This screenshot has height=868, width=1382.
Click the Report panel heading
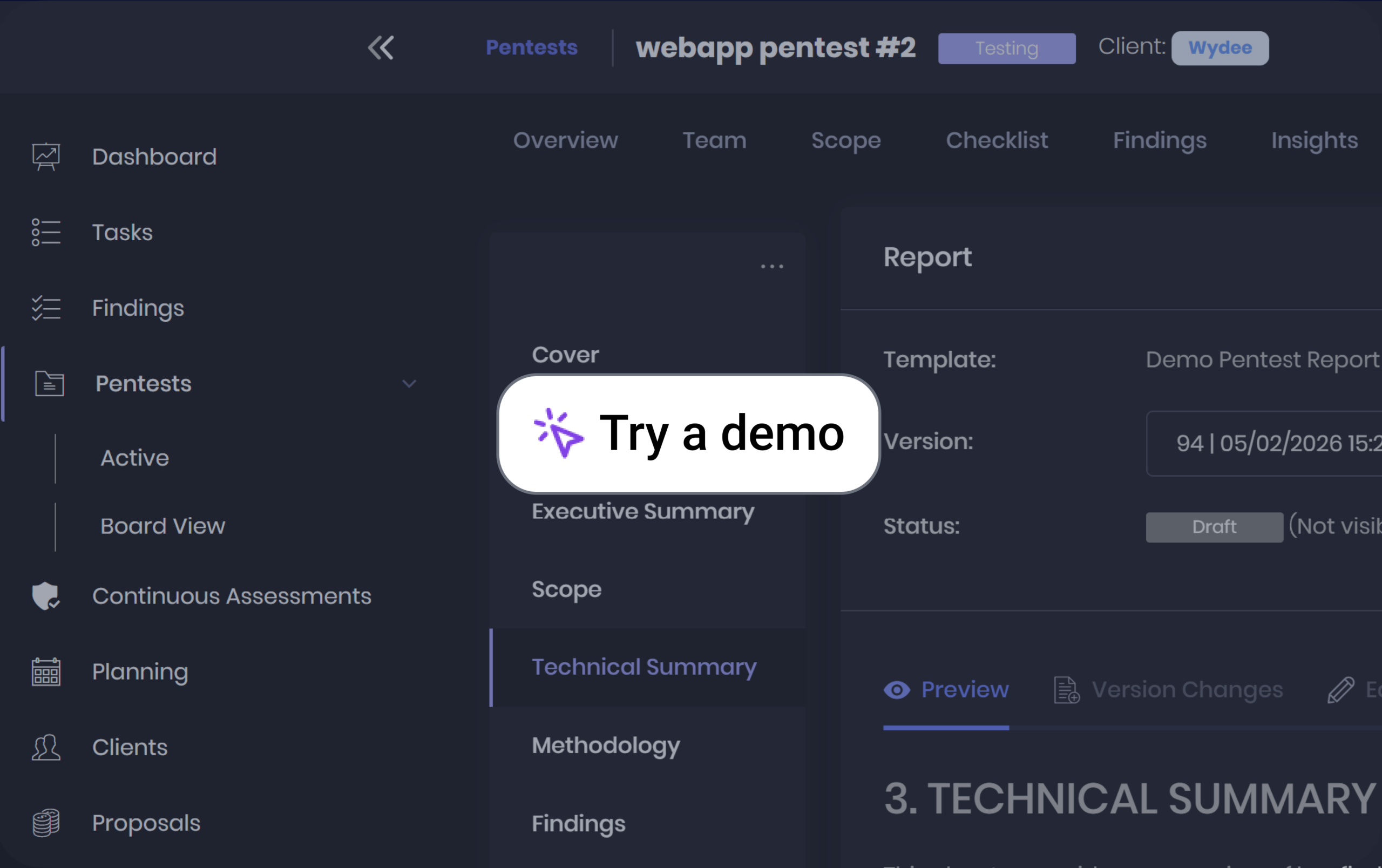click(927, 257)
